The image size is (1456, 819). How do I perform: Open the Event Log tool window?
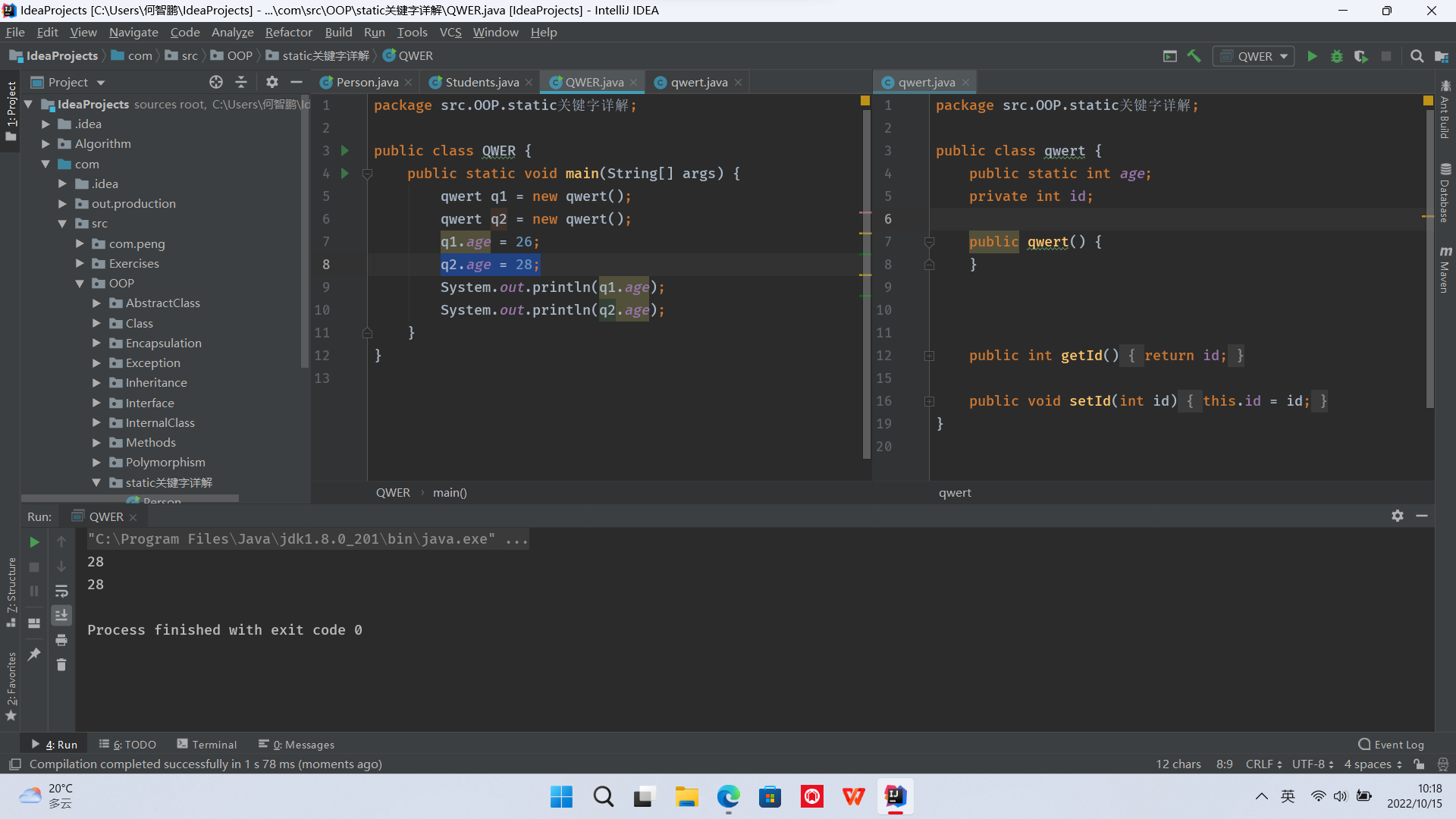coord(1392,745)
